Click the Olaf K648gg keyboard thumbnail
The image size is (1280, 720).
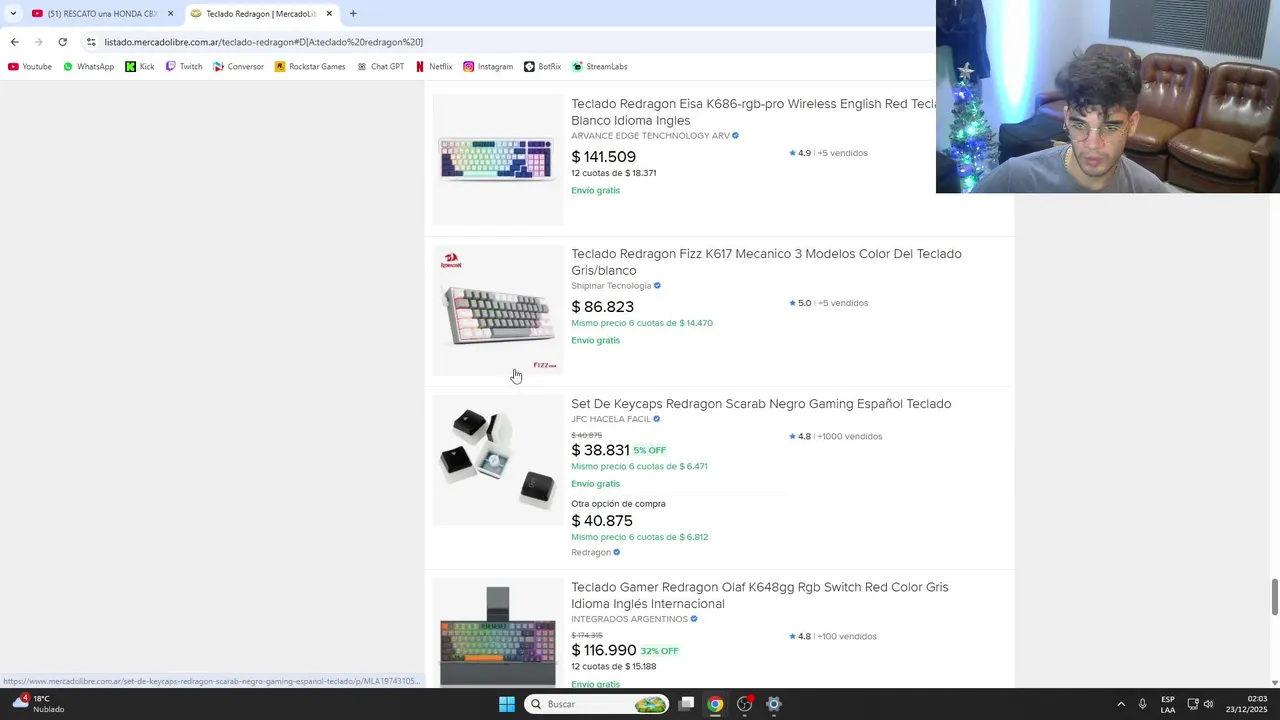pos(497,633)
